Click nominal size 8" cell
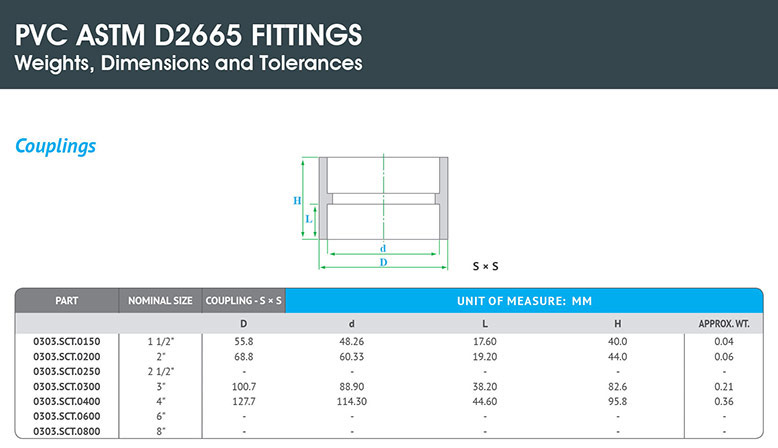 coord(161,431)
